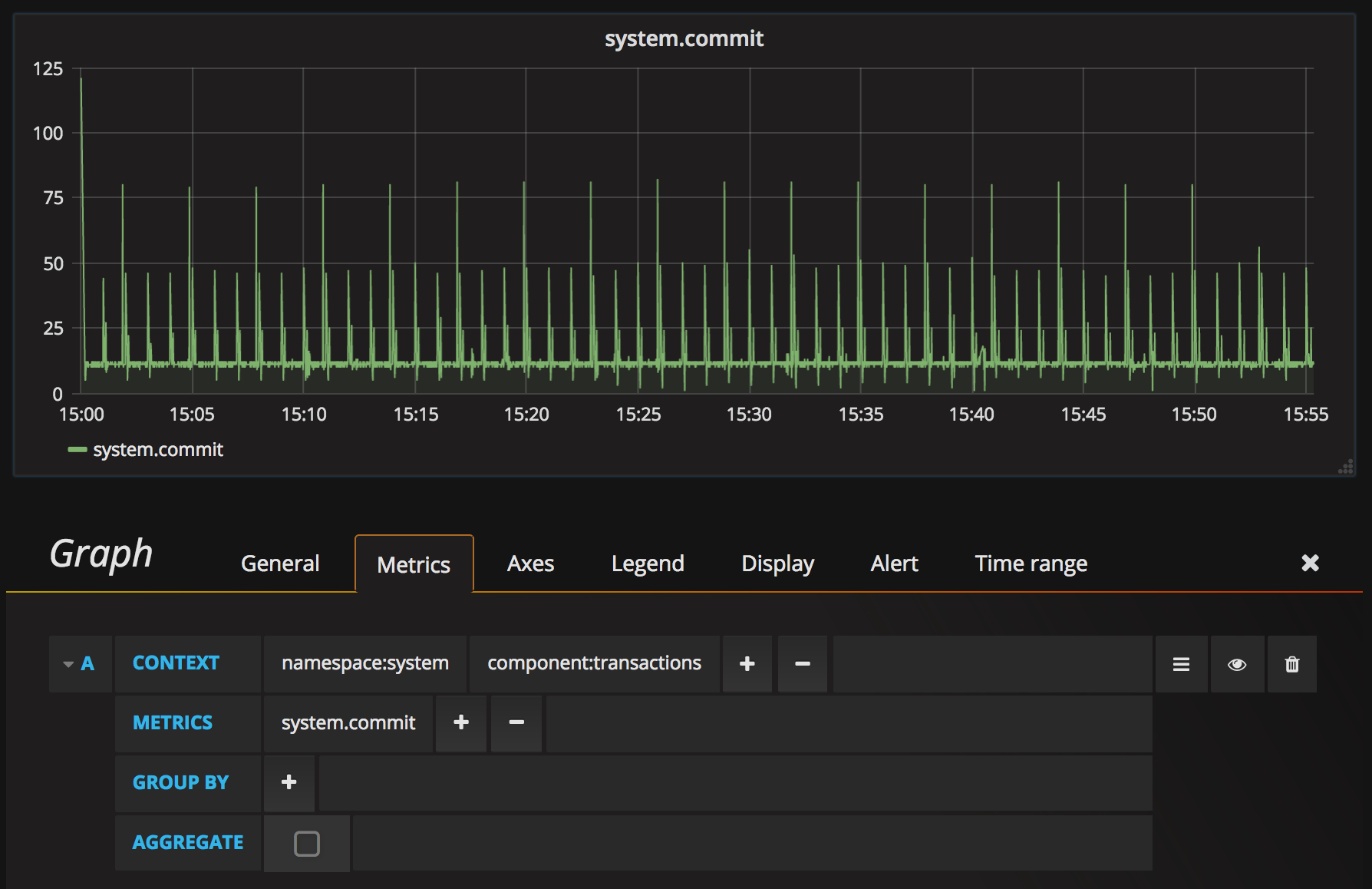Click the panel resize handle corner
1372x889 pixels.
point(1346,467)
